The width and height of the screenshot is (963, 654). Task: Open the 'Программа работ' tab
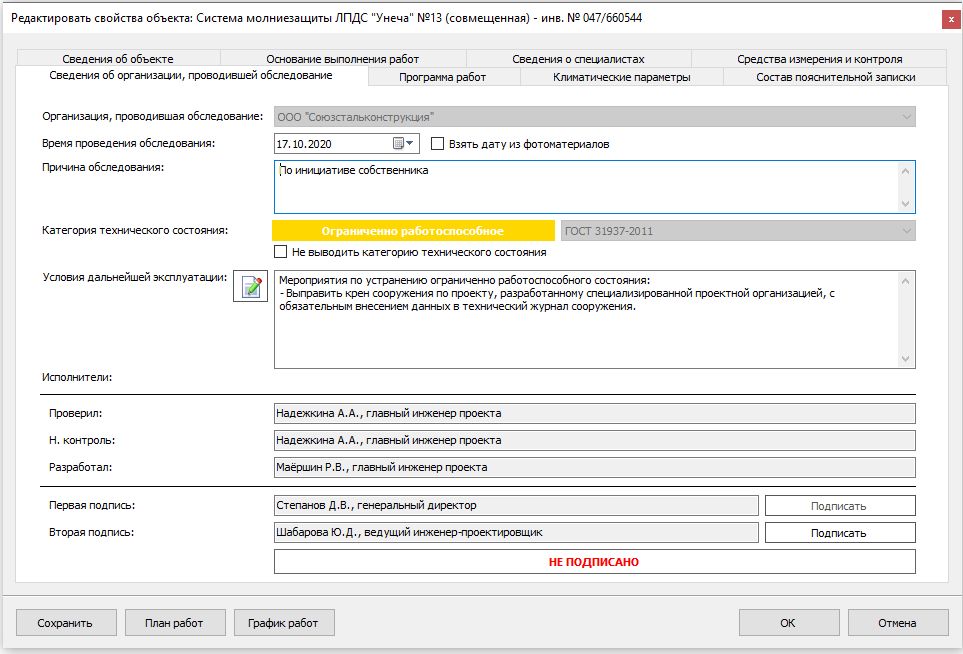tap(443, 77)
